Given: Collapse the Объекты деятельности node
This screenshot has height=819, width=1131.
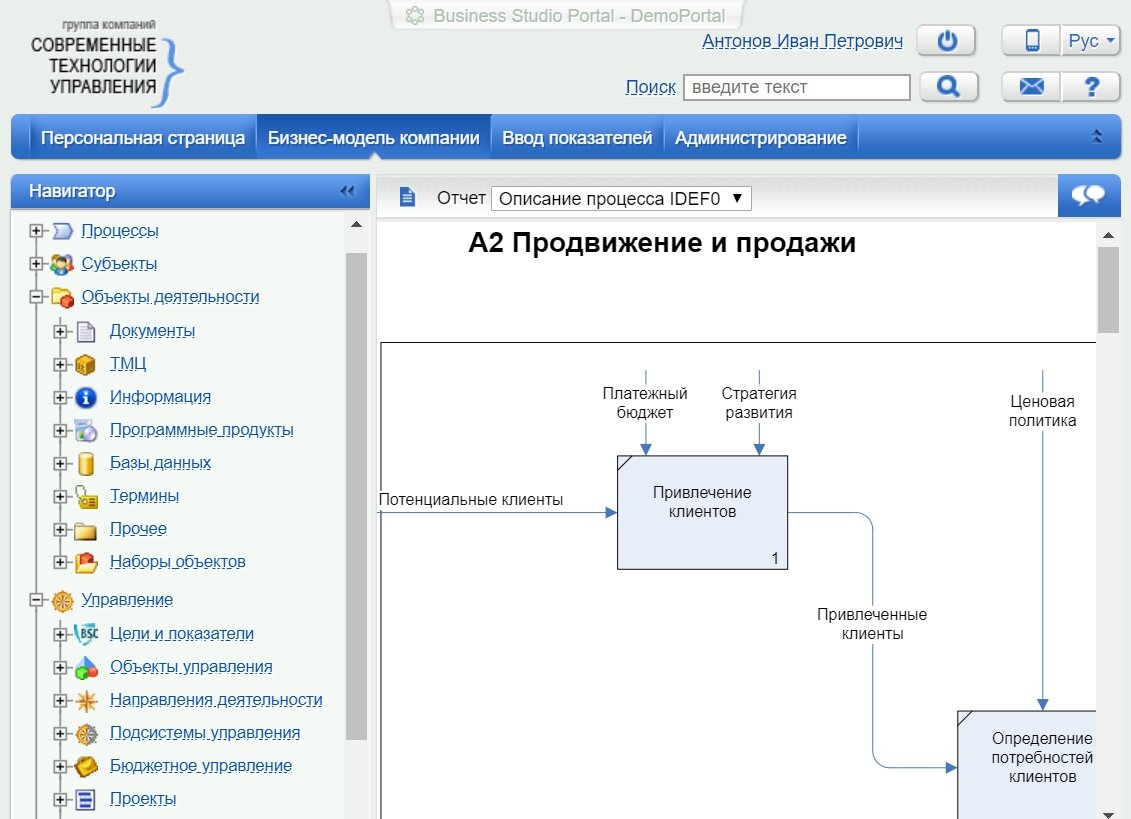Looking at the screenshot, I should tap(34, 297).
